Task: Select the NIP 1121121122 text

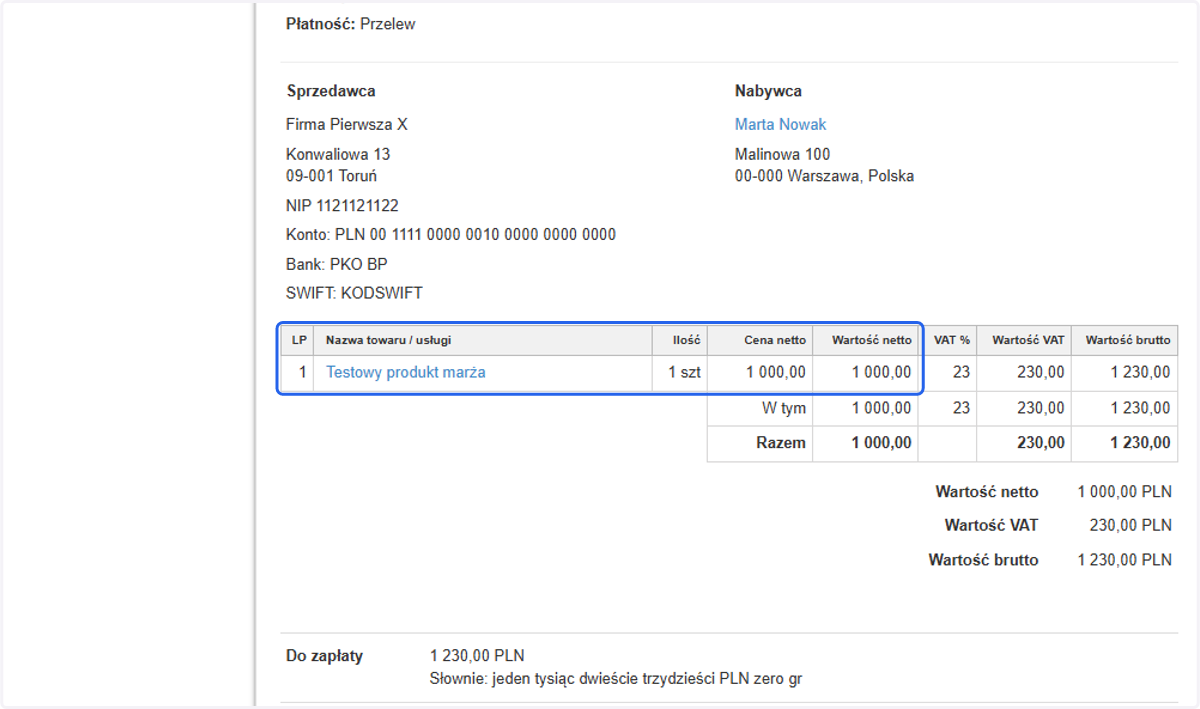Action: click(x=342, y=206)
